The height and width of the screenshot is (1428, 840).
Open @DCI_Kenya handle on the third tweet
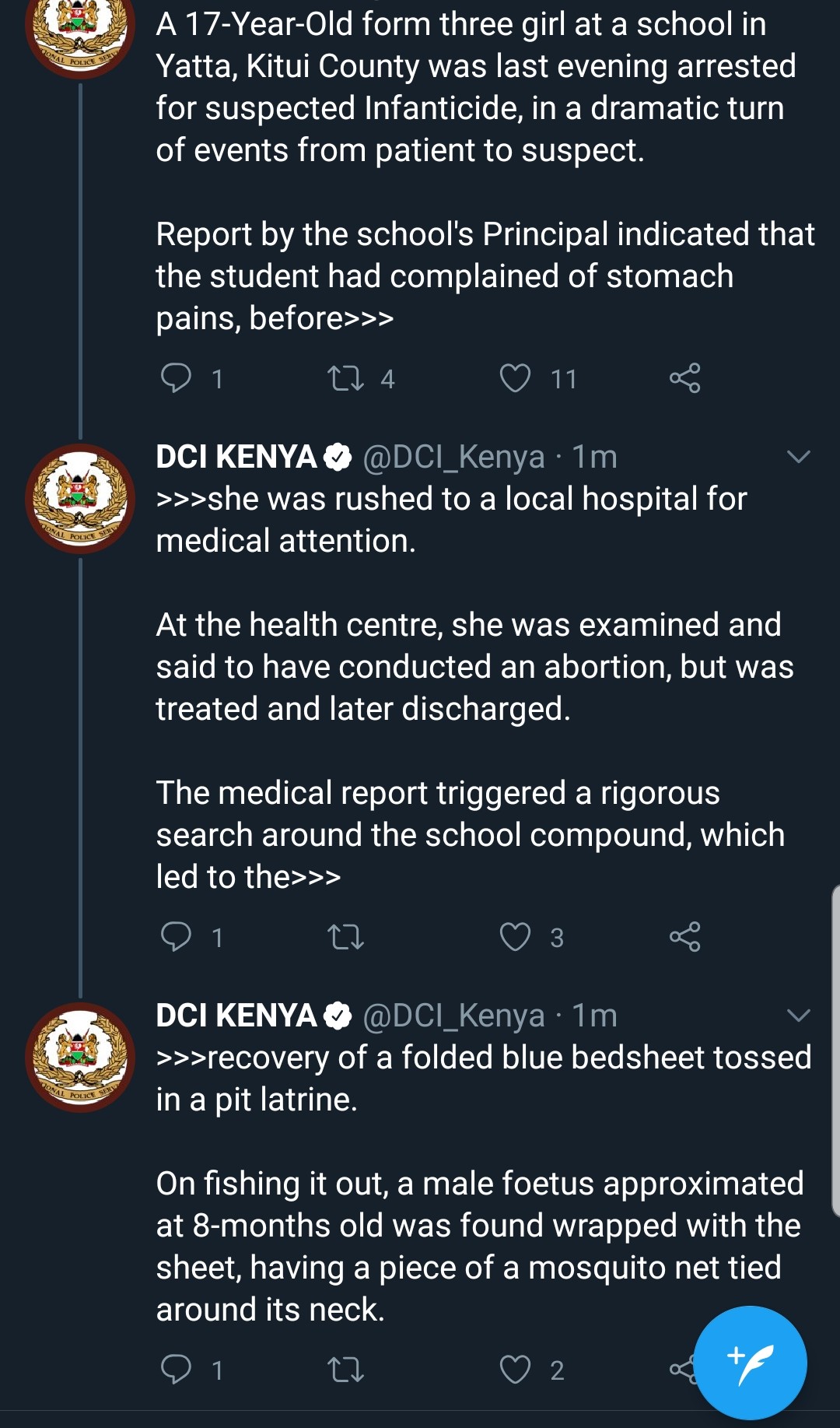coord(453,1016)
